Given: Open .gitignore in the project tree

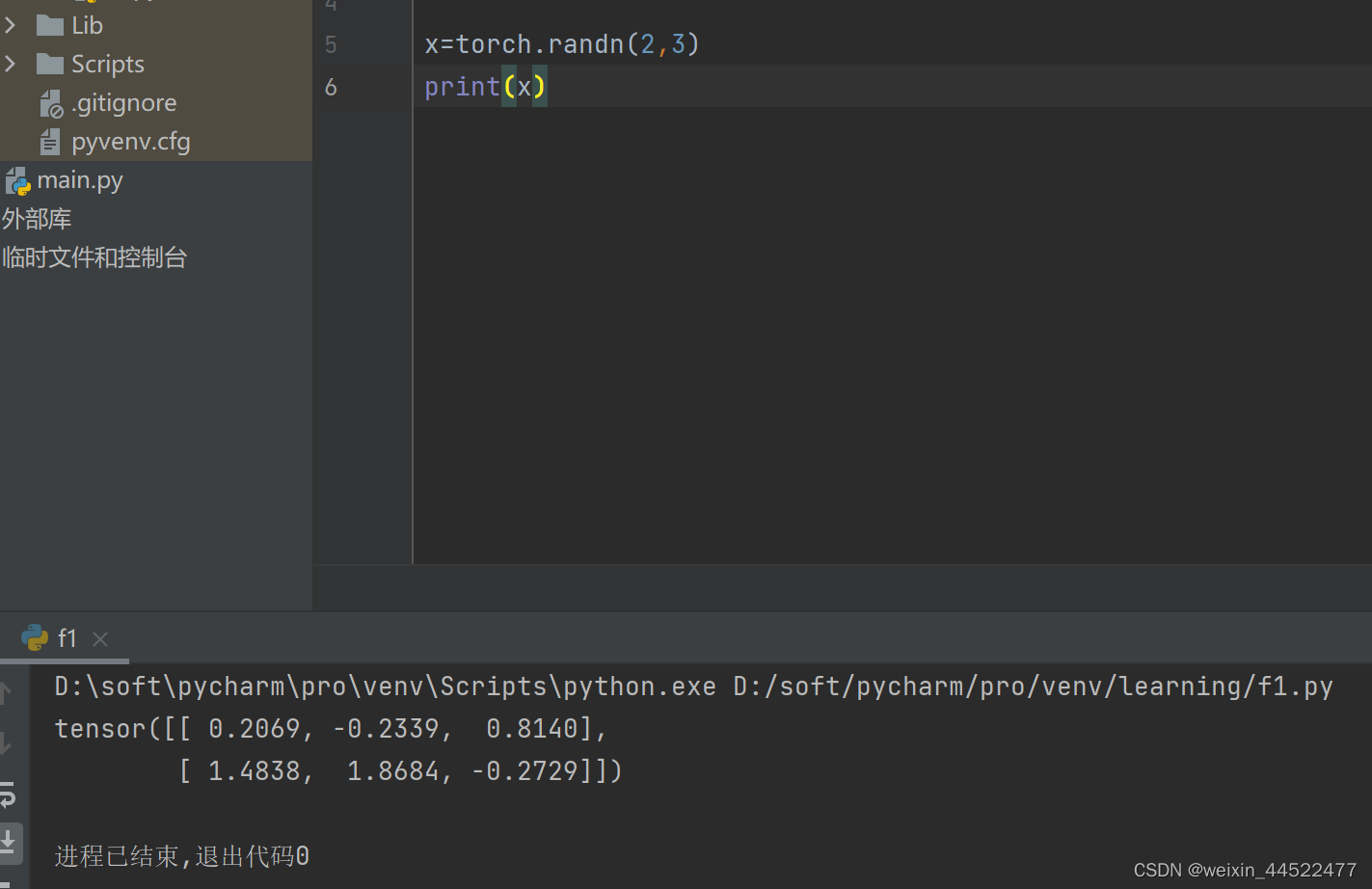Looking at the screenshot, I should coord(124,103).
